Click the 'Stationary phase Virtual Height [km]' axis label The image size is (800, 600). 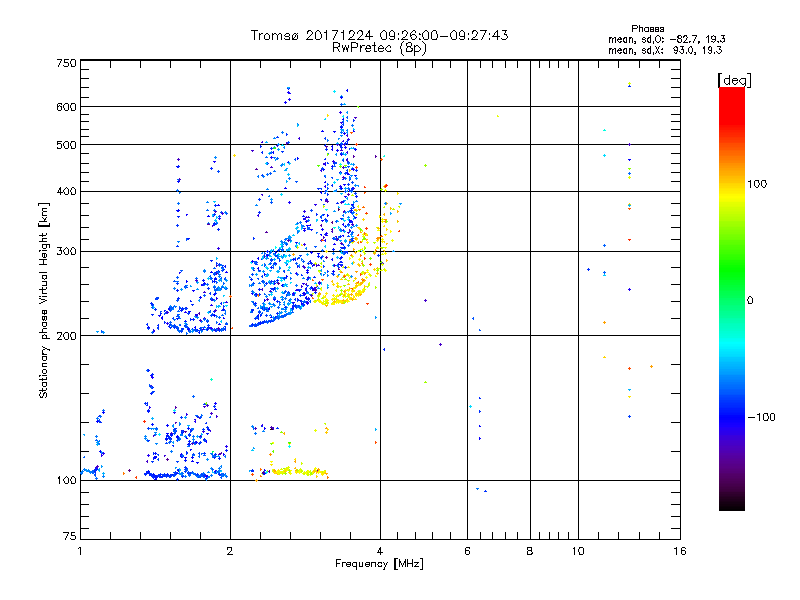tap(44, 300)
